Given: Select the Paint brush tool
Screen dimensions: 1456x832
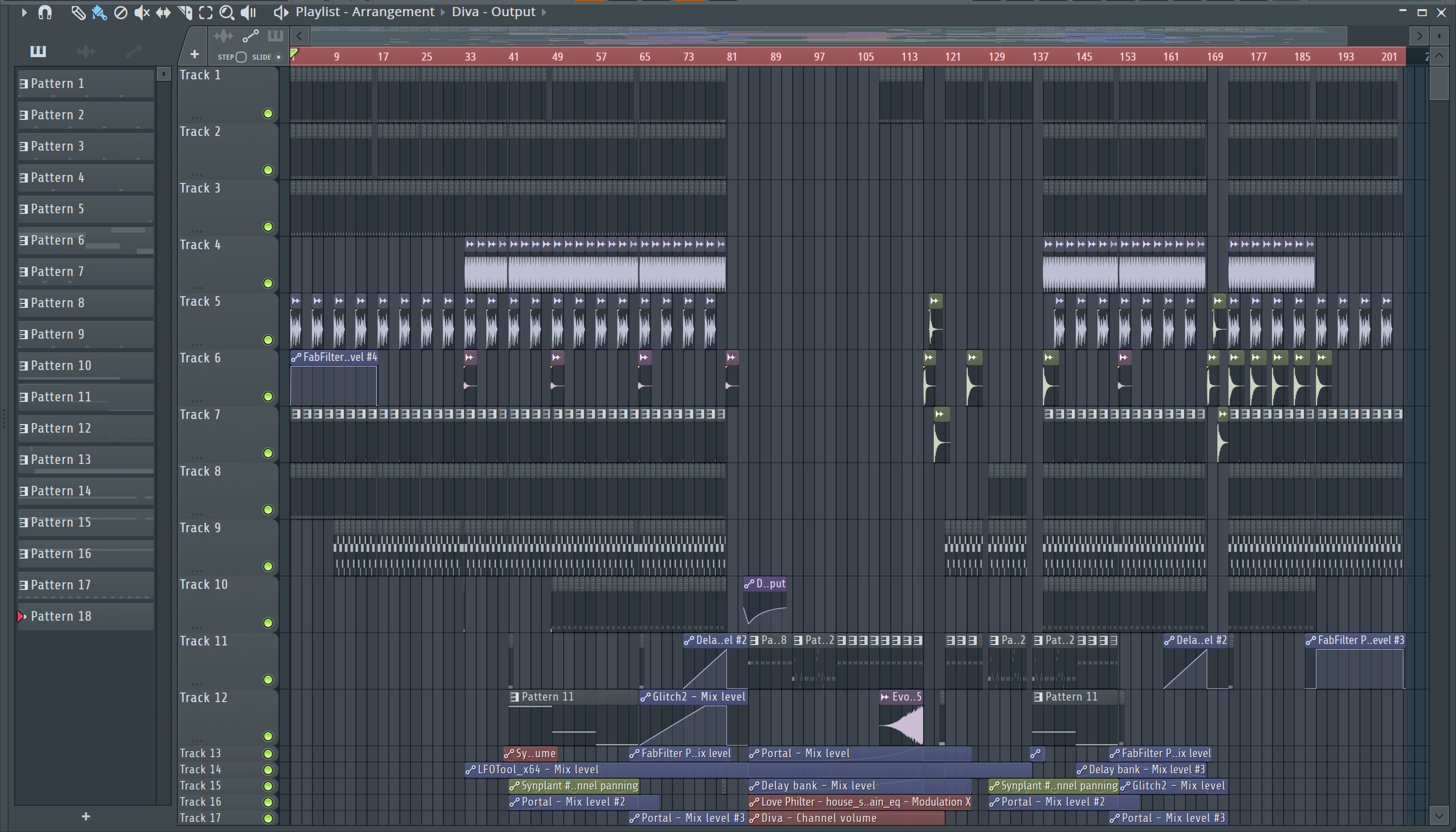Looking at the screenshot, I should click(x=99, y=12).
